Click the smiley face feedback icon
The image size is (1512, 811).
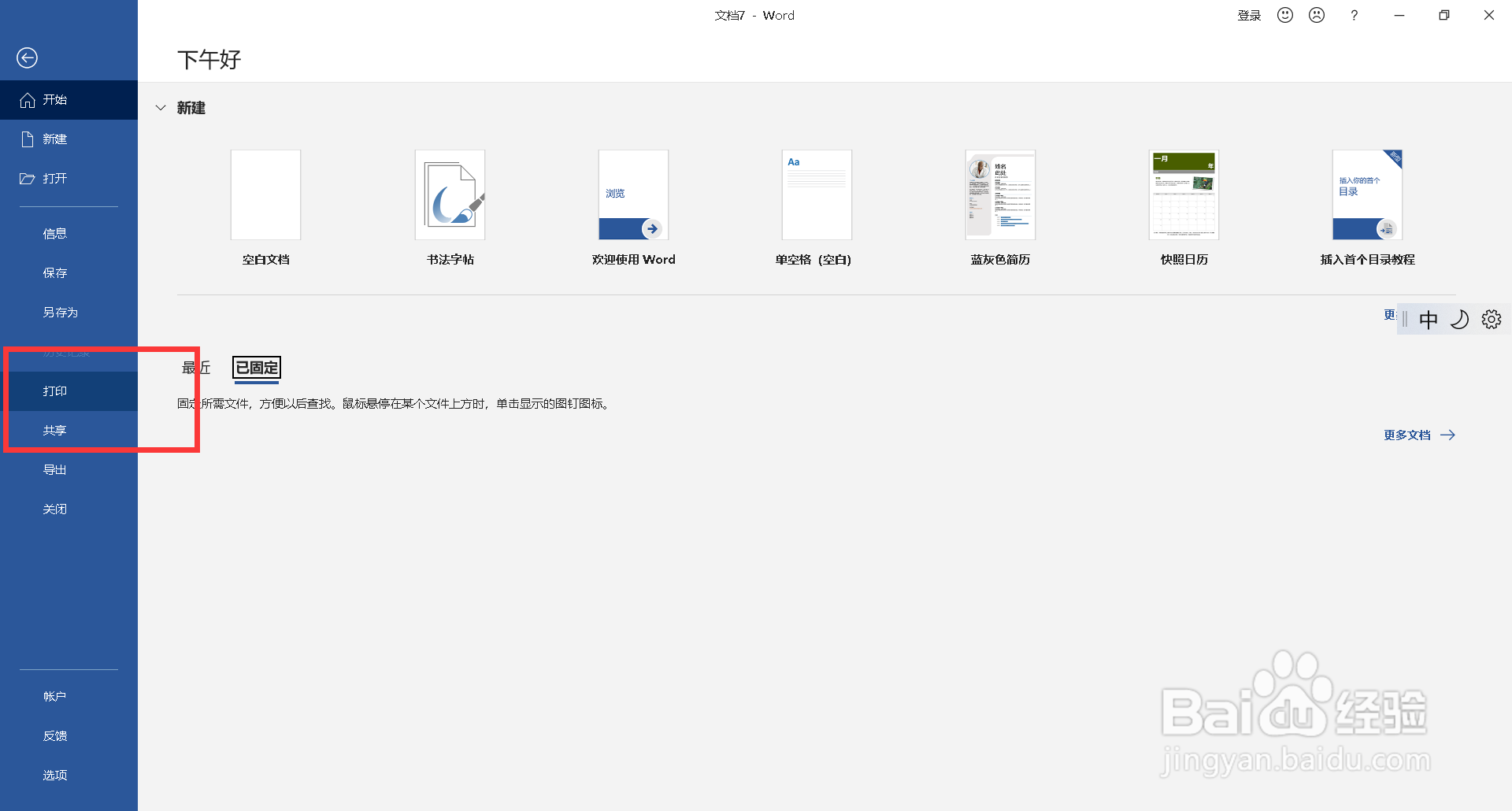pyautogui.click(x=1285, y=15)
